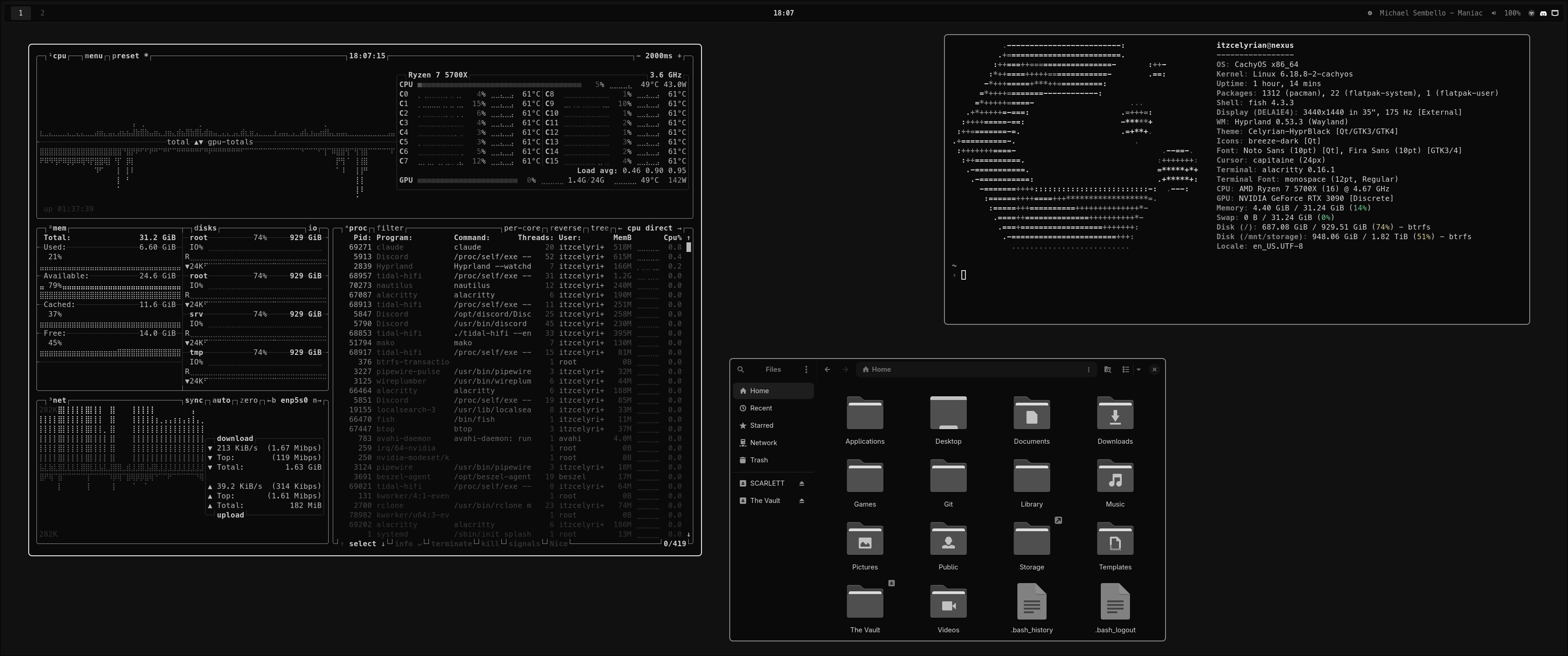Viewport: 1568px width, 656px height.
Task: Toggle per-core in btop proc panel
Action: click(x=521, y=228)
